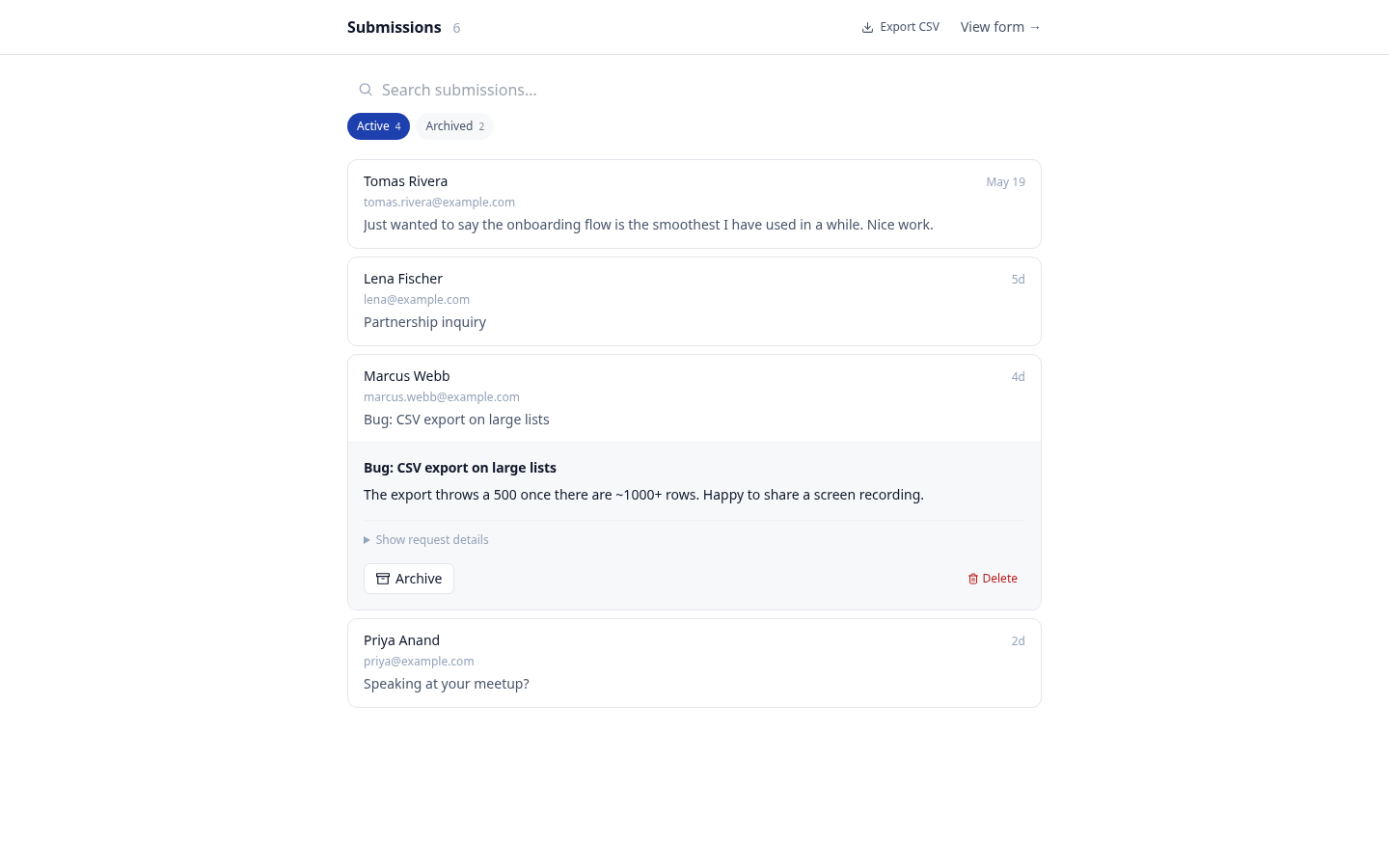Click the red trash icon
This screenshot has width=1389, height=868.
(973, 579)
